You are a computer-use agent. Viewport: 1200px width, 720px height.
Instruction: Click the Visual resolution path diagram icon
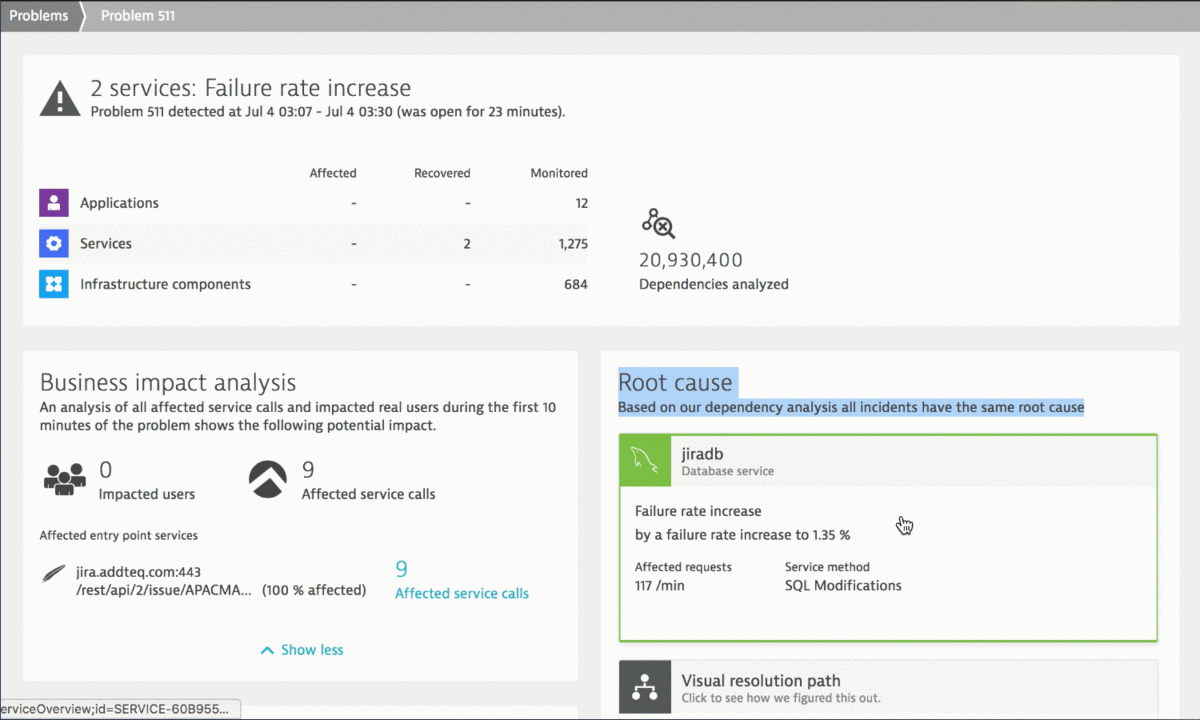coord(645,687)
